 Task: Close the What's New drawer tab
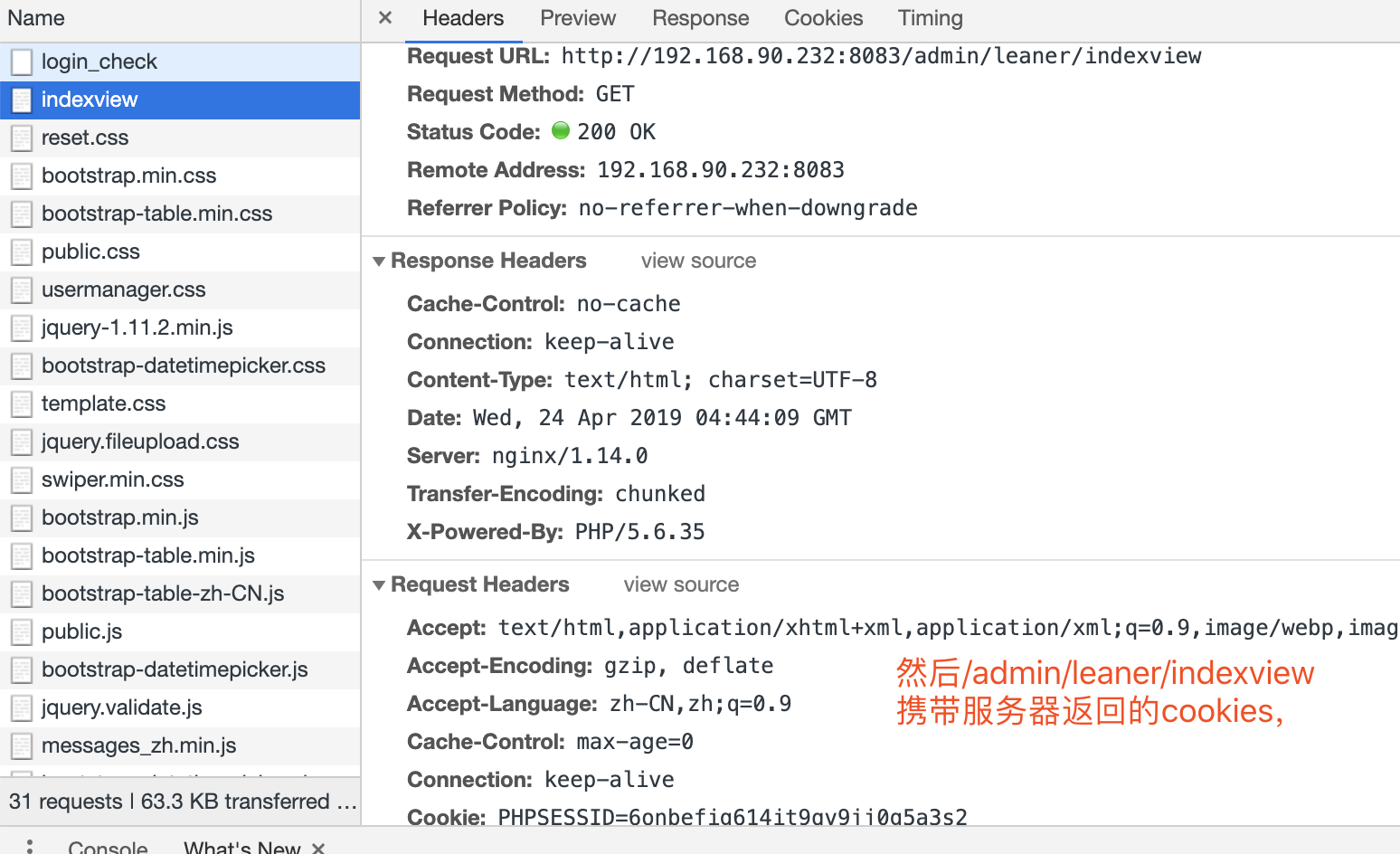318,848
